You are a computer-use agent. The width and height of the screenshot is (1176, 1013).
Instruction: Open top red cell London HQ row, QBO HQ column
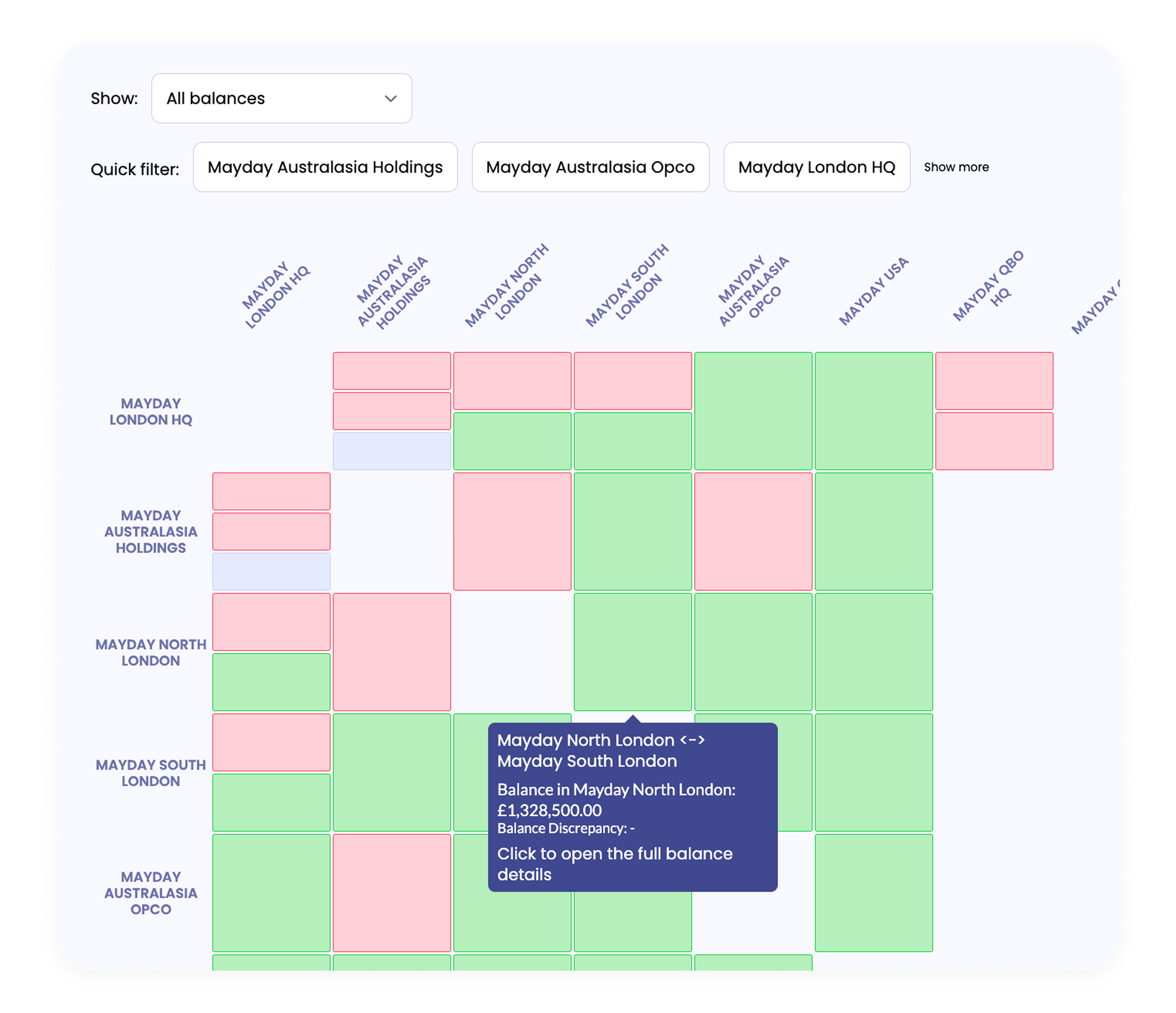coord(994,381)
